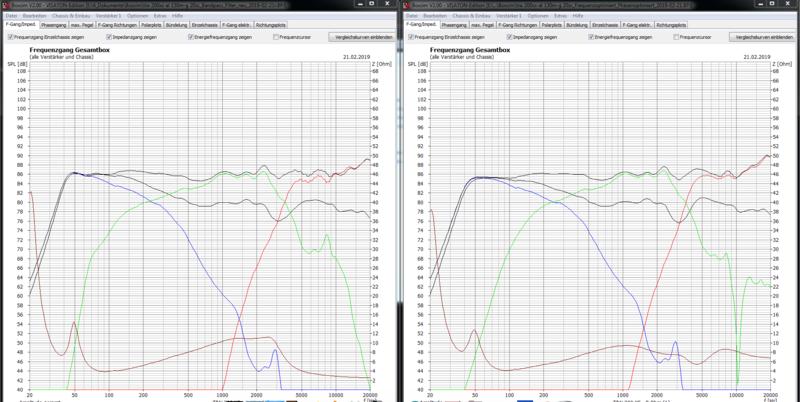Toggle 'Frequenzgang Einzelchassis zeigen' in left window
Image resolution: width=800 pixels, height=402 pixels.
[10, 36]
